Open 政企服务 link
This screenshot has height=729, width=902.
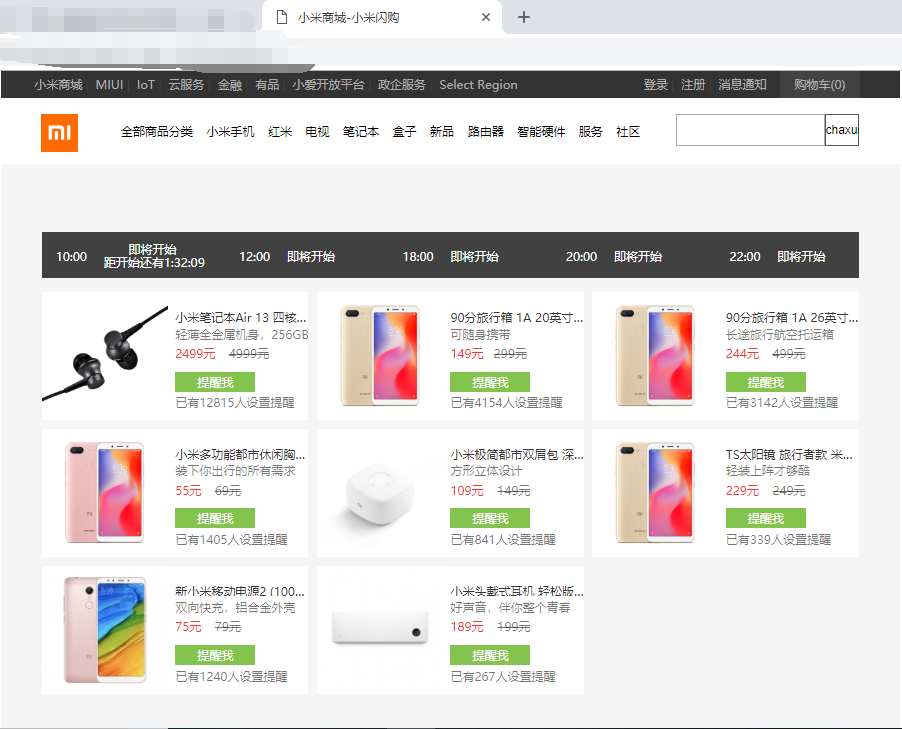pos(402,85)
